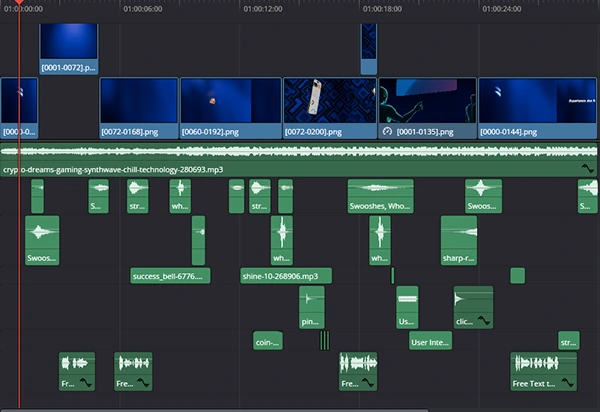This screenshot has height=412, width=600.
Task: Select the Swoos... clip next to the playhead
Action: pyautogui.click(x=42, y=240)
